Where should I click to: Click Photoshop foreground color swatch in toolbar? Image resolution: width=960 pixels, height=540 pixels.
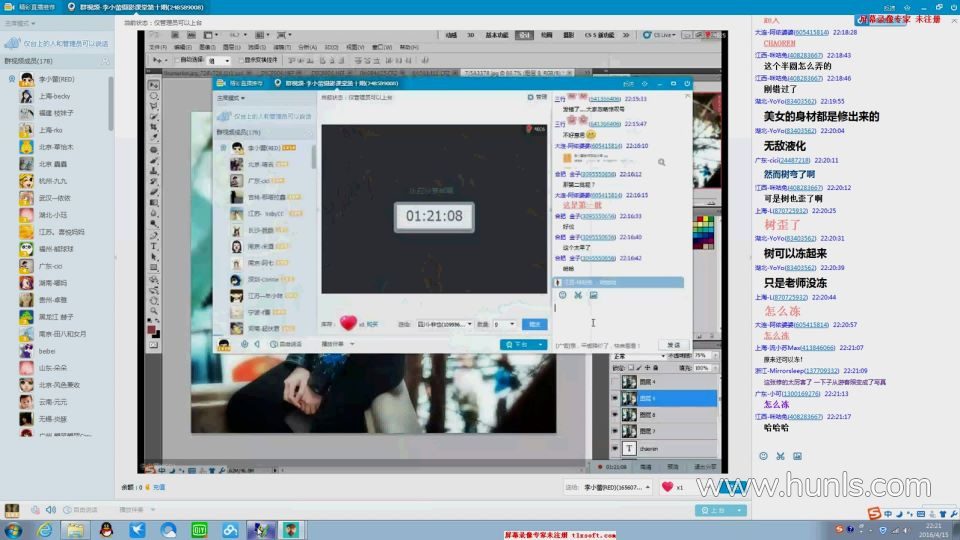(x=151, y=329)
